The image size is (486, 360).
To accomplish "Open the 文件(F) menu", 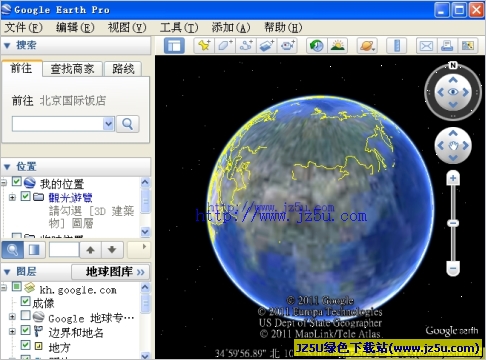I will pos(23,27).
